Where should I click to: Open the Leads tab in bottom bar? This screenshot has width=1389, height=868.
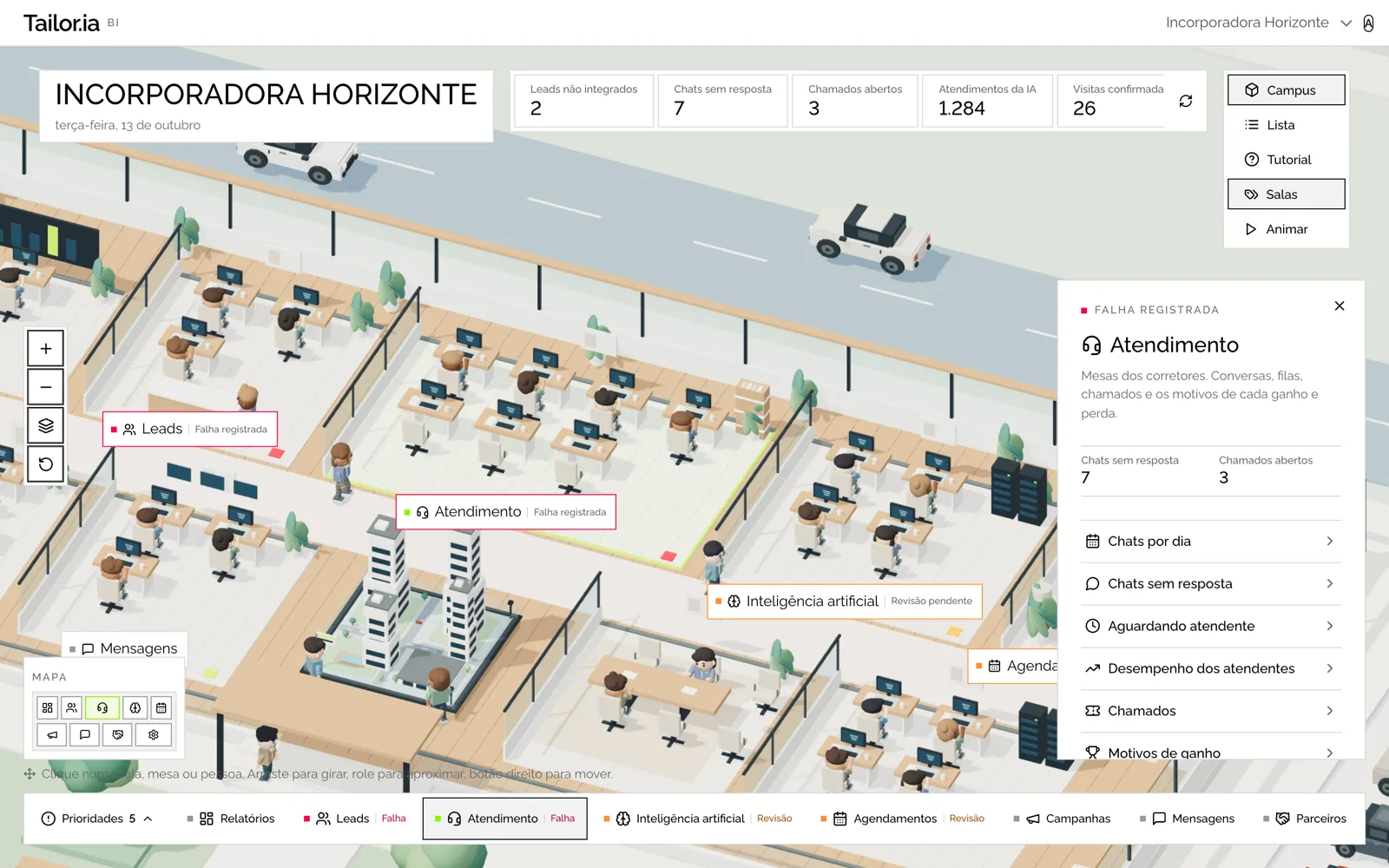355,819
